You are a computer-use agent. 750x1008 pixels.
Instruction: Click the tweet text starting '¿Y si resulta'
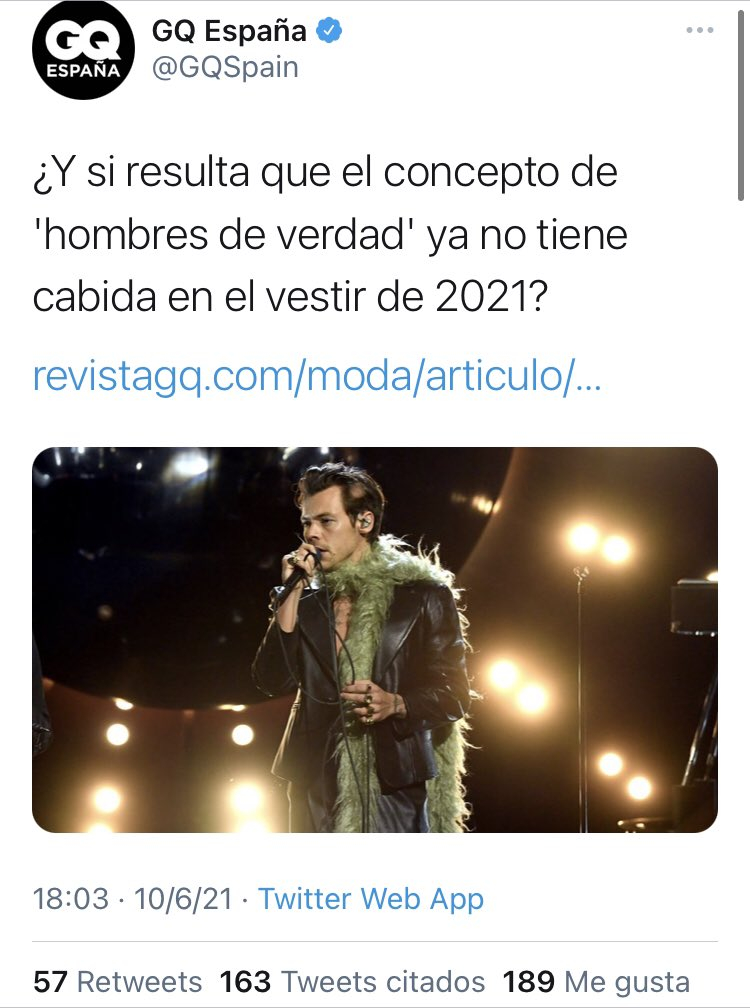(x=330, y=234)
